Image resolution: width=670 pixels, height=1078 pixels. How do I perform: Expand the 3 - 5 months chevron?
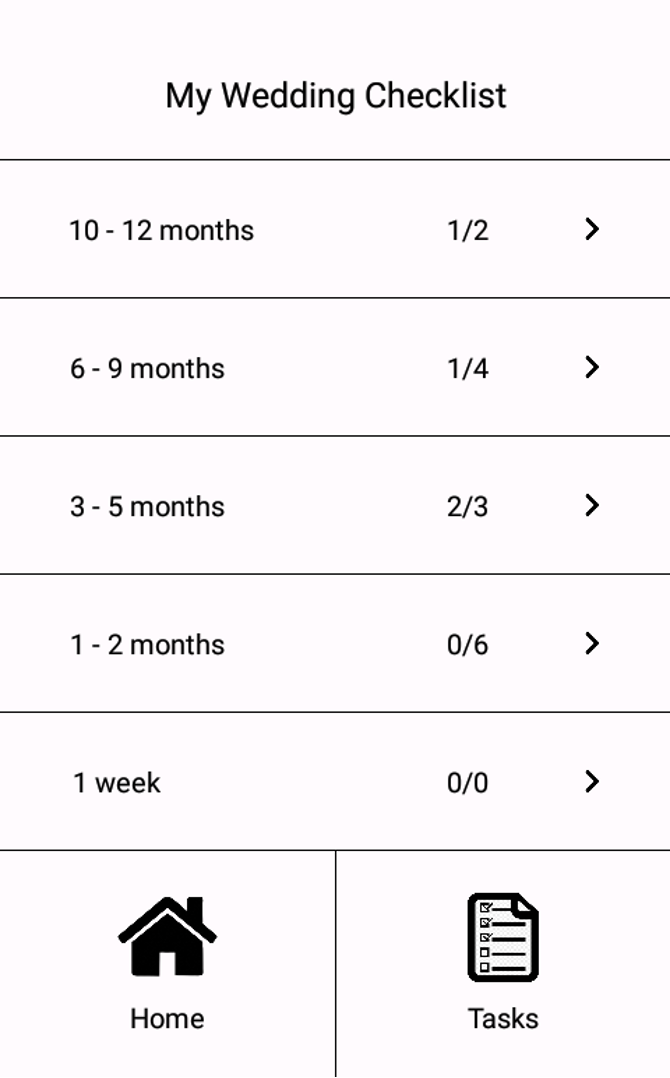click(592, 505)
